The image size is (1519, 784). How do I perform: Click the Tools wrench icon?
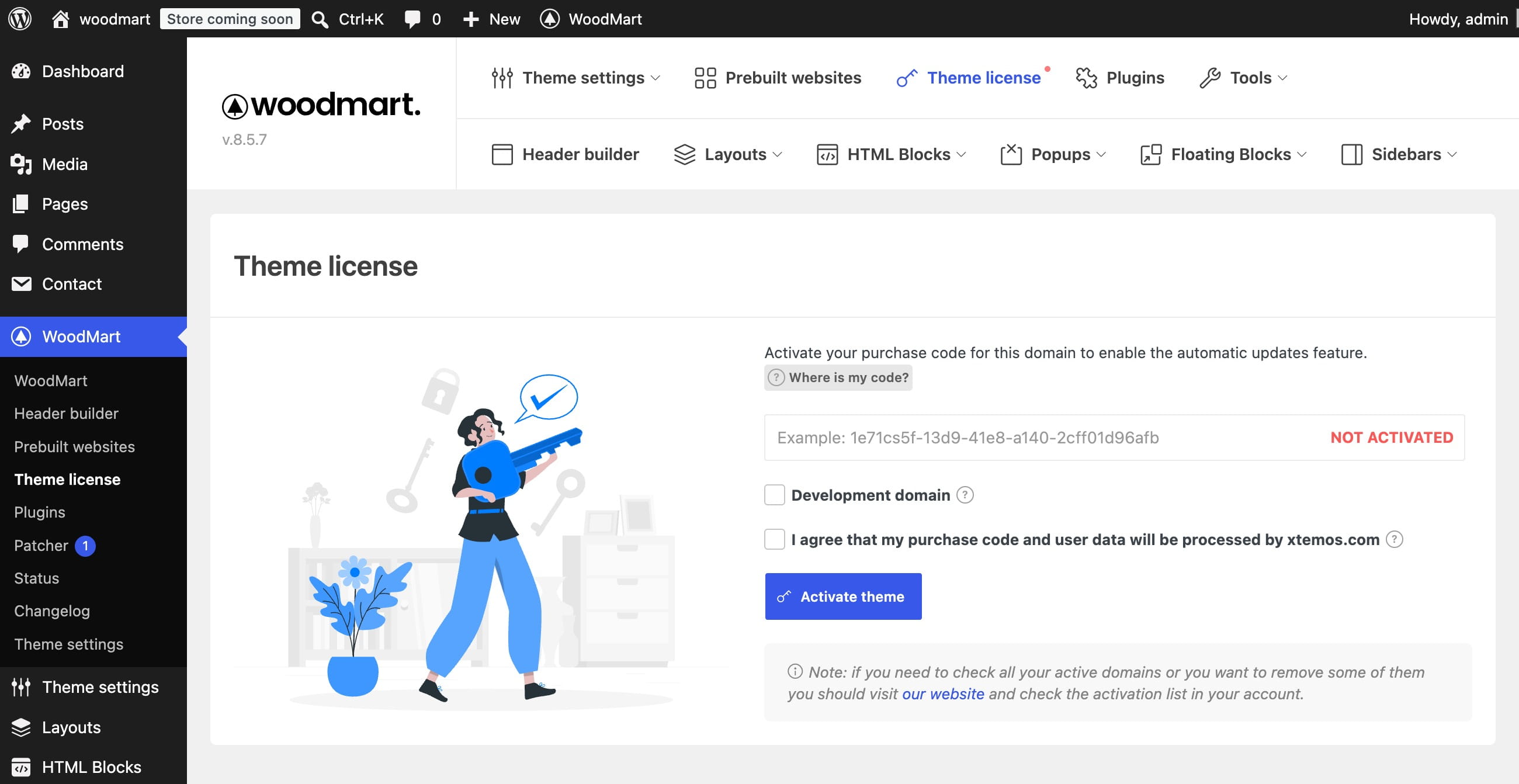pyautogui.click(x=1210, y=78)
